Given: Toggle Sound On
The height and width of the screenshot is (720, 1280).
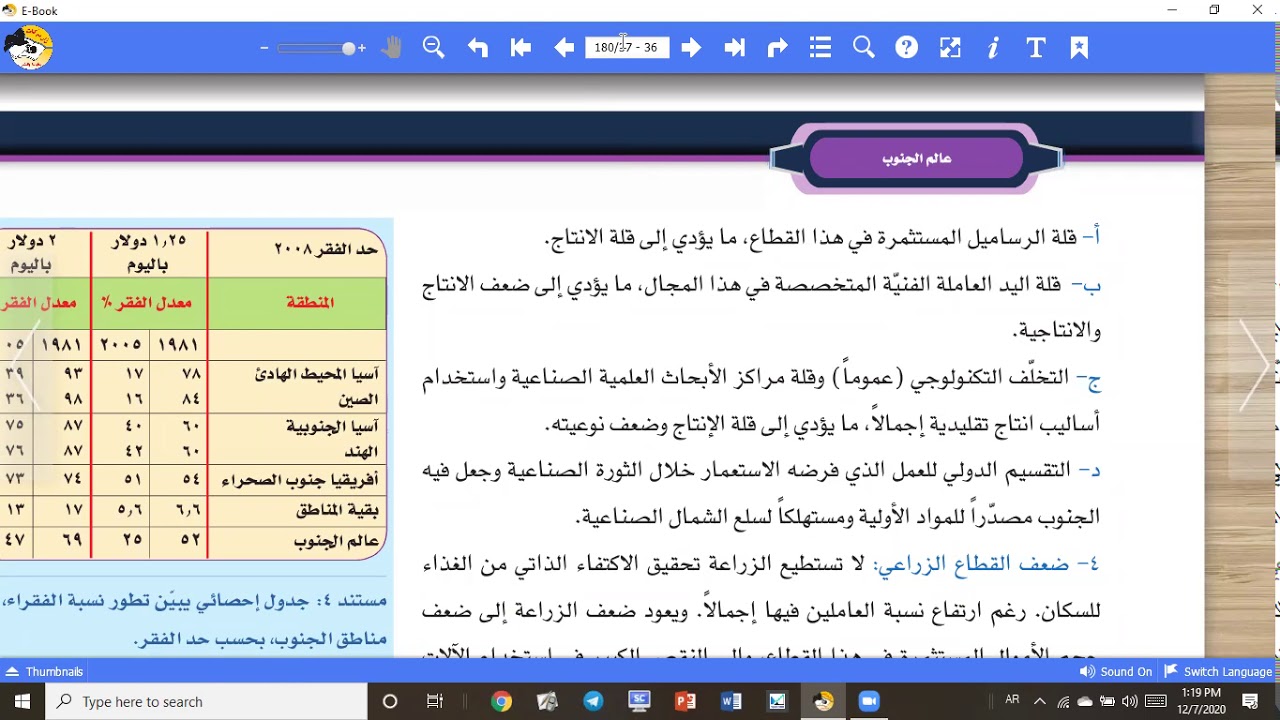Looking at the screenshot, I should [x=1116, y=672].
